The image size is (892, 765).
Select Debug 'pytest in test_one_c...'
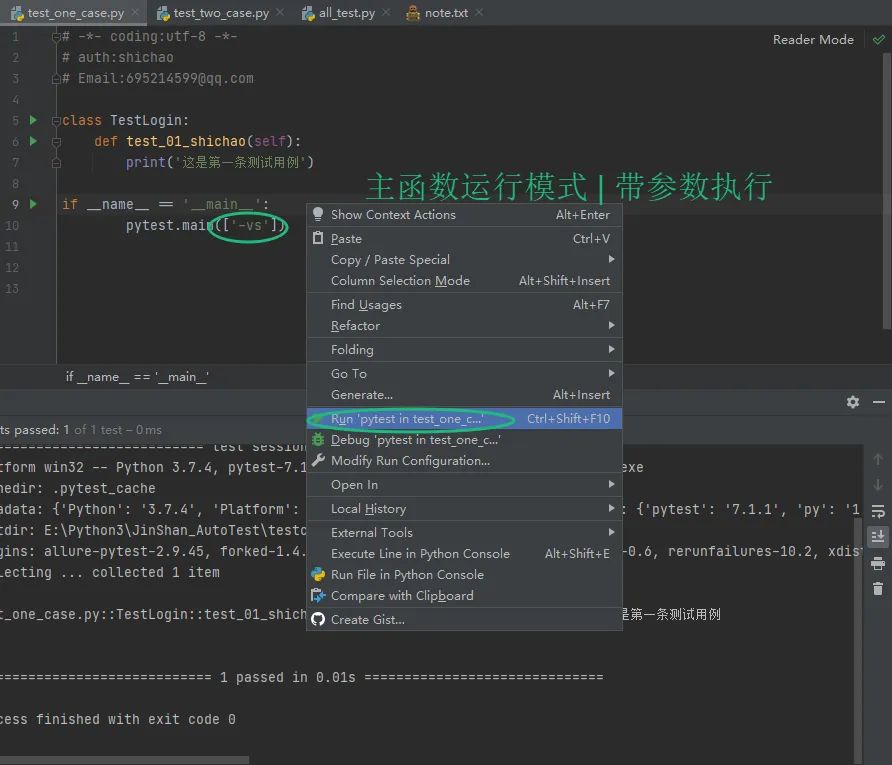[464, 440]
